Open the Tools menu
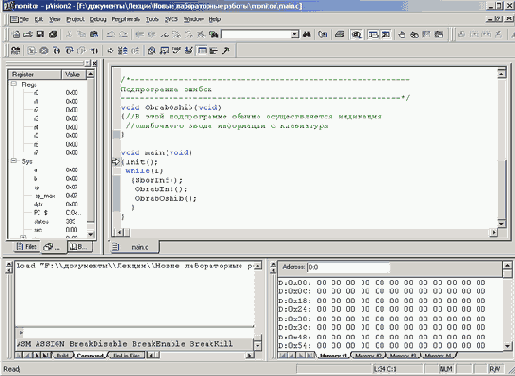The image size is (515, 376). coord(152,19)
